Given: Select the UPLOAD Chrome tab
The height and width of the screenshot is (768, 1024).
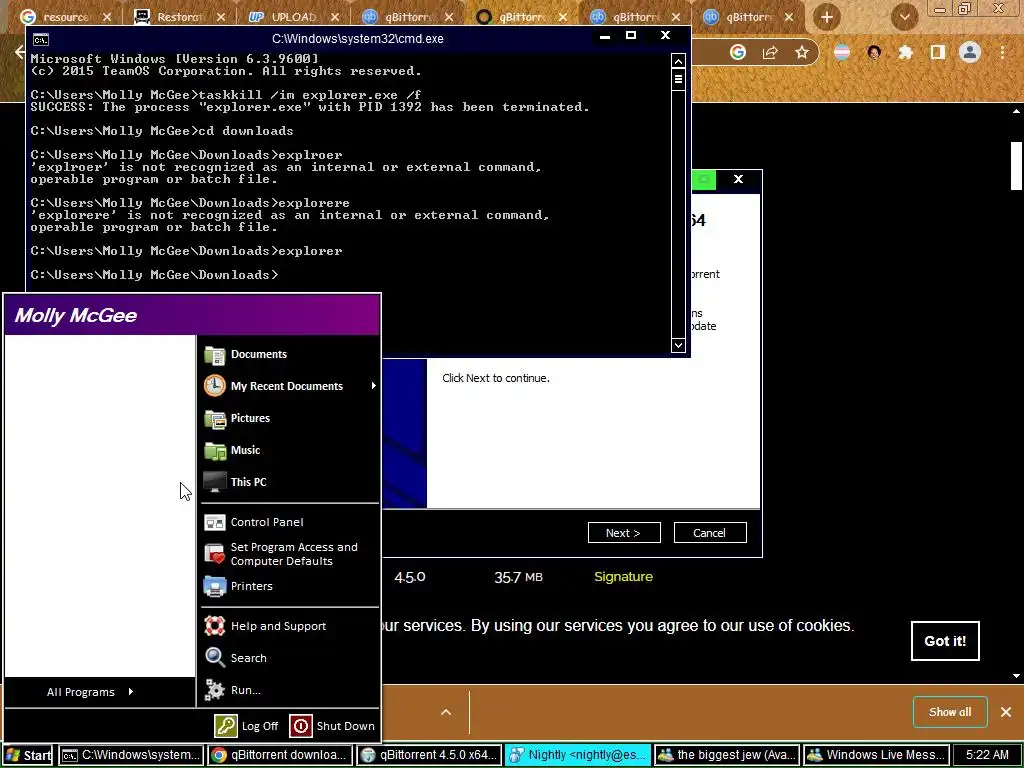Looking at the screenshot, I should 293,17.
